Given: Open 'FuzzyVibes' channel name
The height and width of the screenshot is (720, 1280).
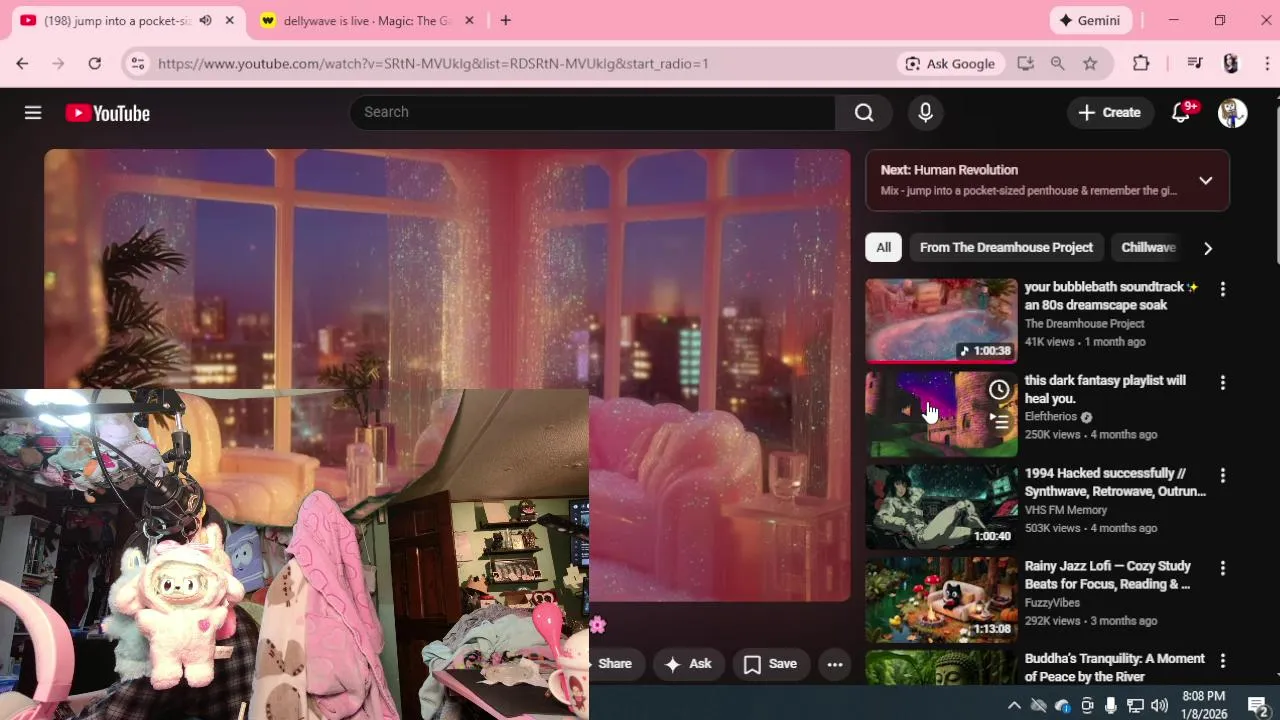Looking at the screenshot, I should coord(1053,603).
